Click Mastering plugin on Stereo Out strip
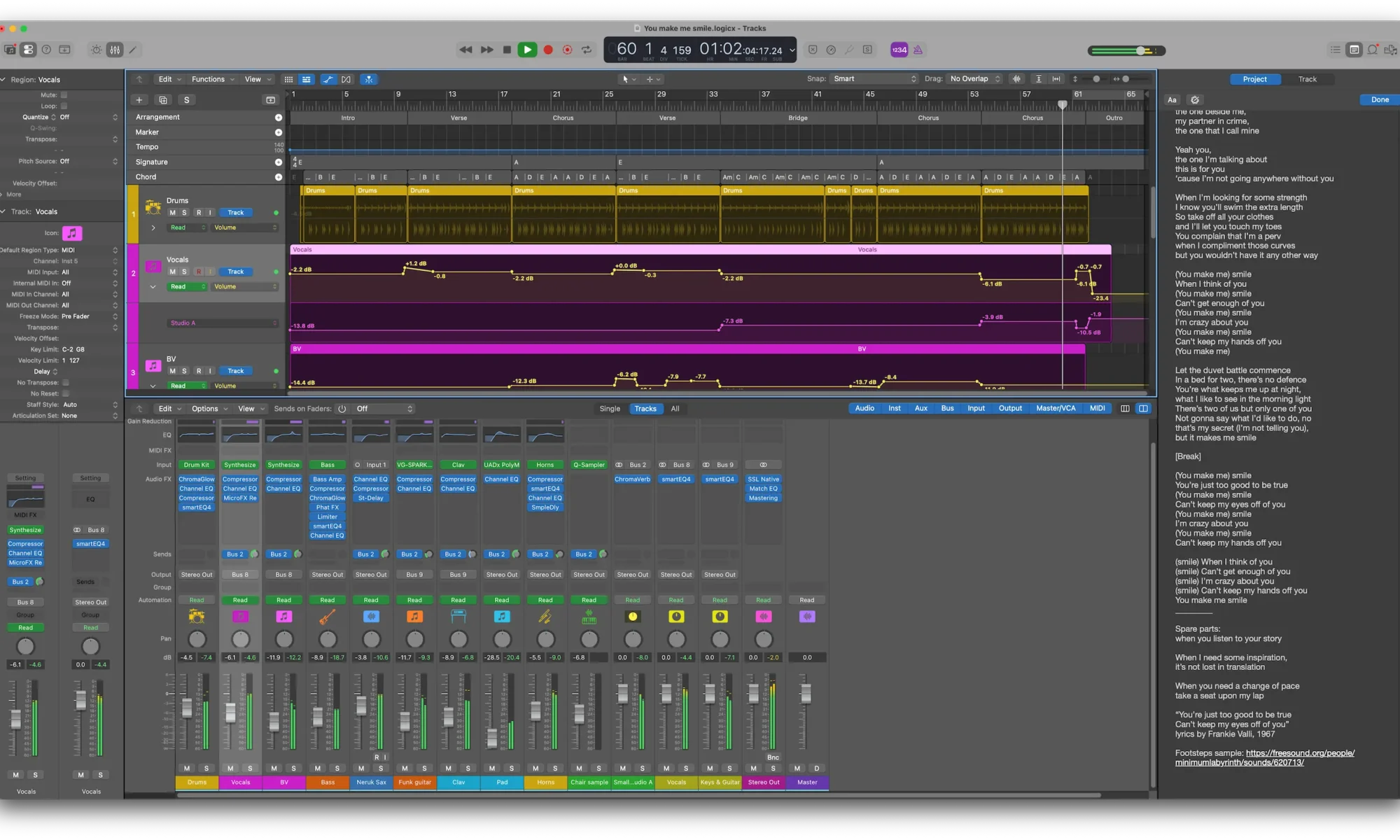Image resolution: width=1400 pixels, height=840 pixels. 763,498
